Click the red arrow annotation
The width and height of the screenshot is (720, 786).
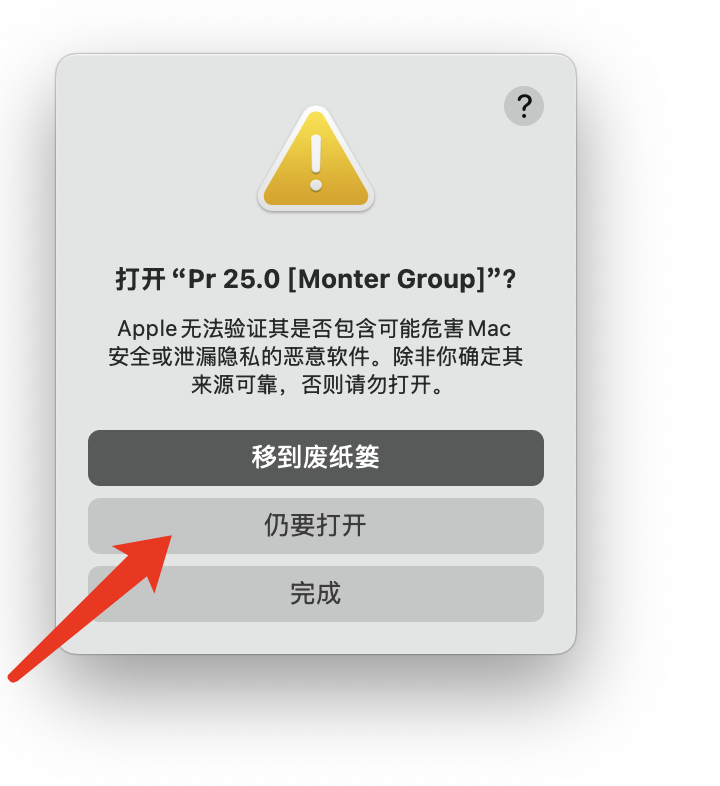[x=90, y=608]
